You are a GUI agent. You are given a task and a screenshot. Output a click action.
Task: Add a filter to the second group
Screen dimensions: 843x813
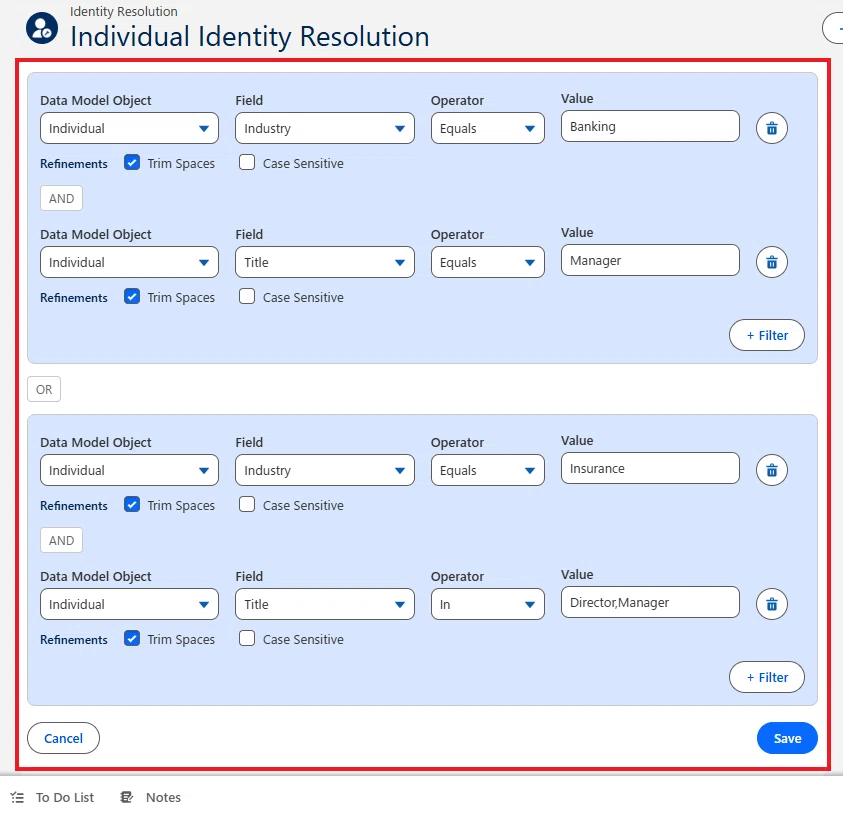[x=767, y=678]
